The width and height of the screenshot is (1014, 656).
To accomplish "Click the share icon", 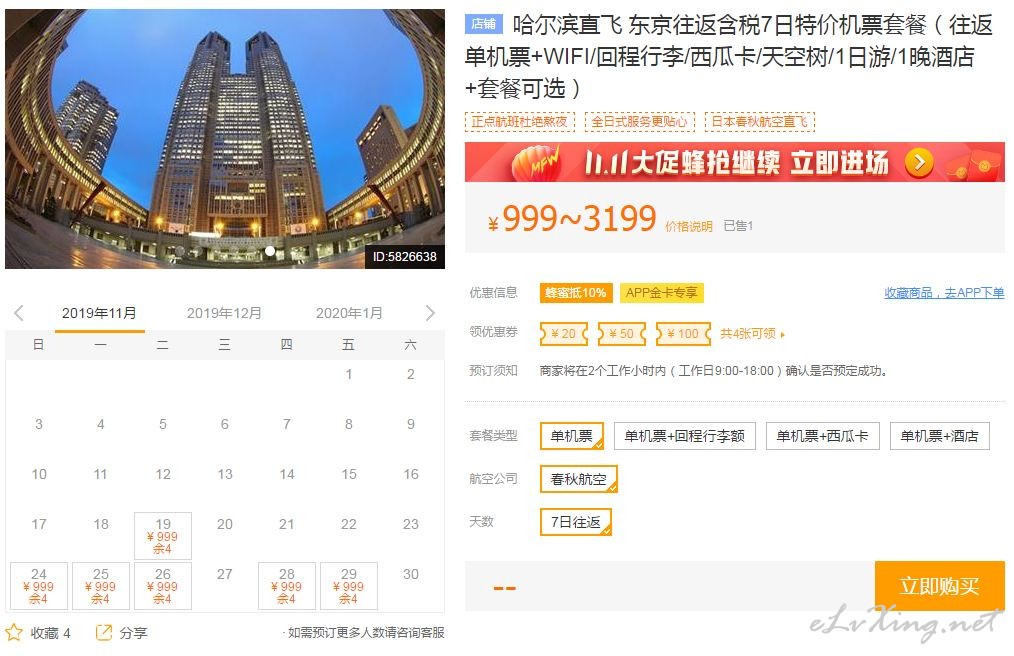I will pos(103,632).
